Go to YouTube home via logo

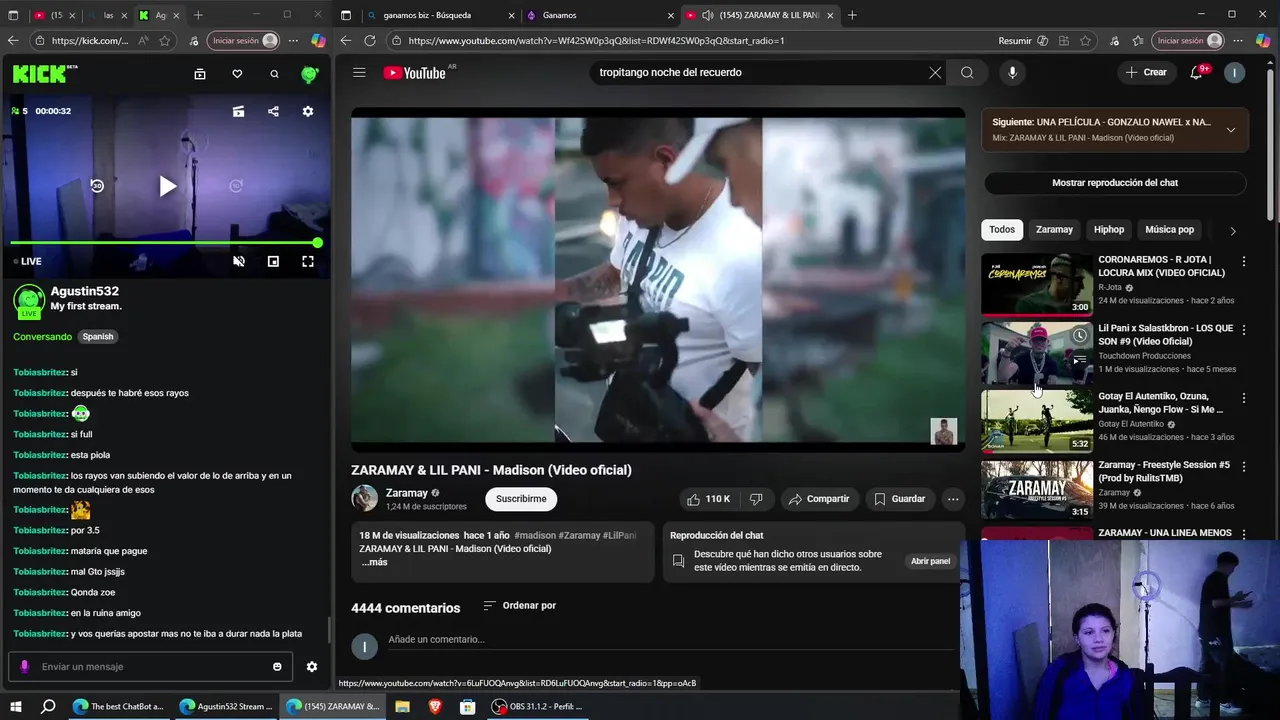pyautogui.click(x=414, y=73)
